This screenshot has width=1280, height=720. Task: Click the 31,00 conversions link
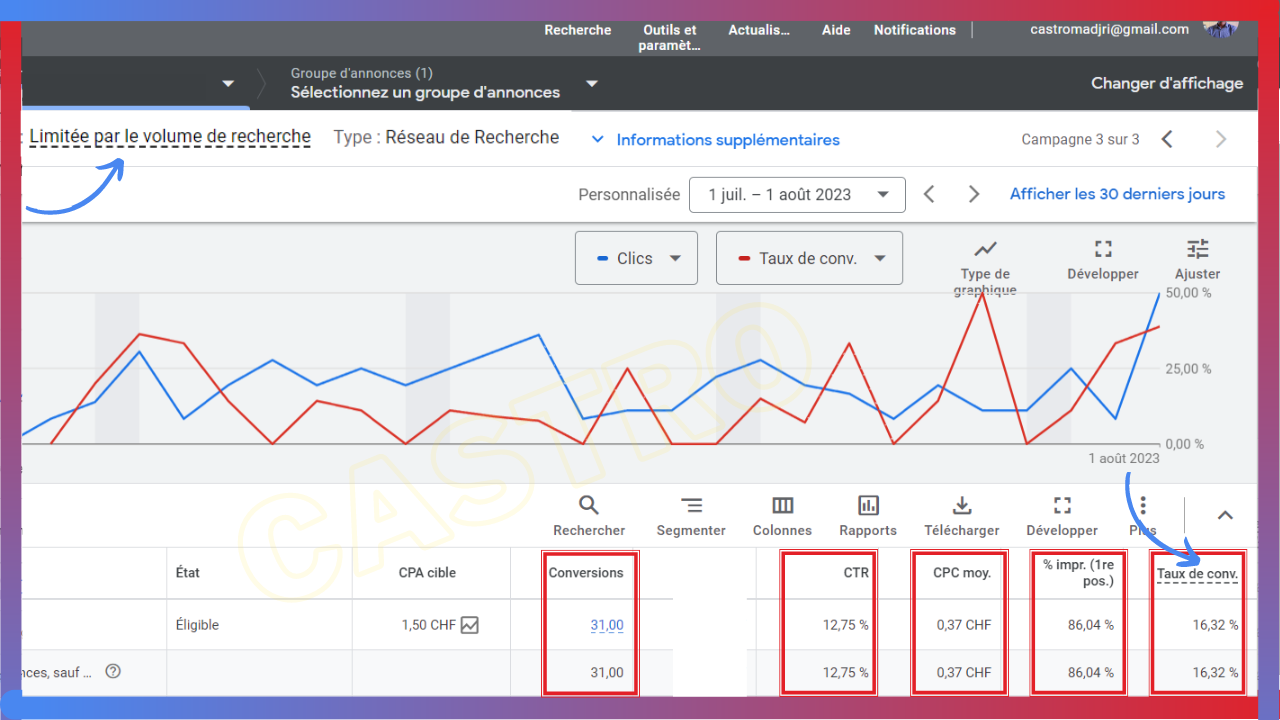(x=606, y=625)
